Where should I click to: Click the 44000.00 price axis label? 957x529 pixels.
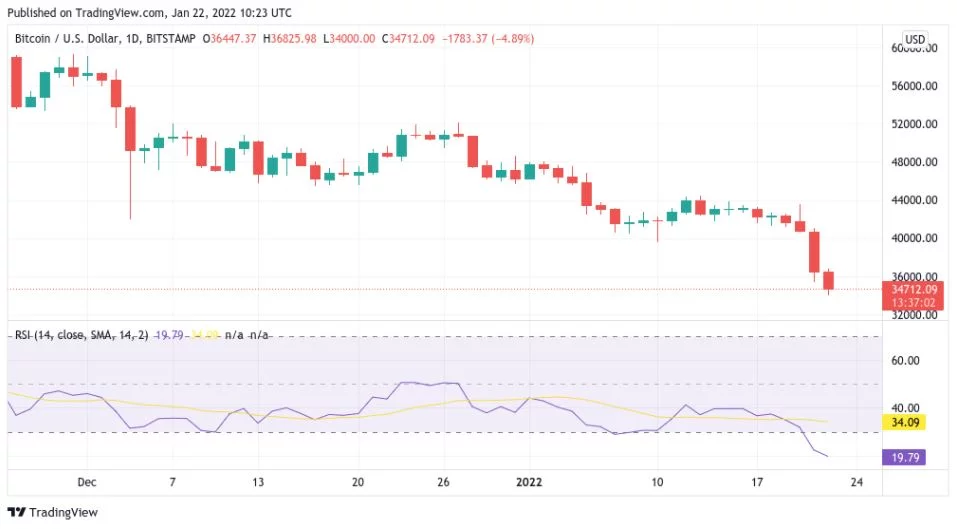(914, 200)
